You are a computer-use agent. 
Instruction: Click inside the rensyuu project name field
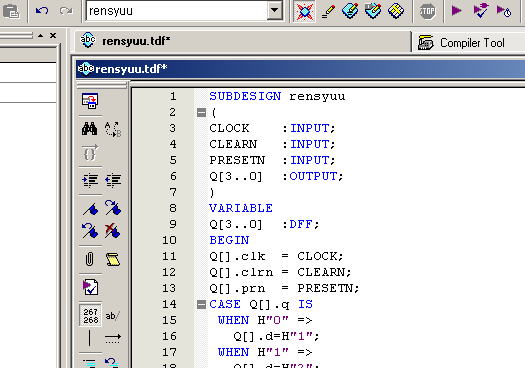pos(177,11)
